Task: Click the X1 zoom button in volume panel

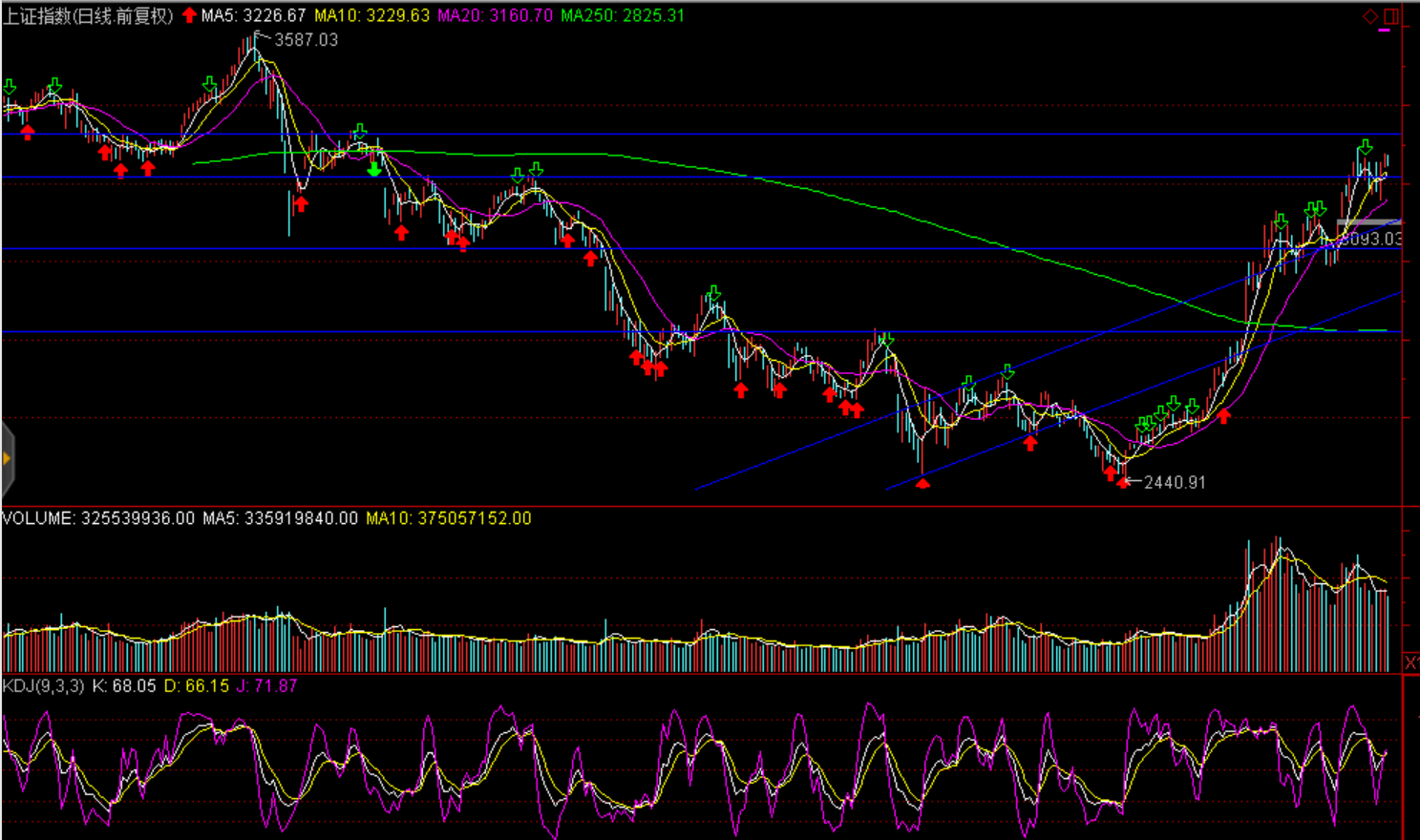Action: (x=1411, y=661)
